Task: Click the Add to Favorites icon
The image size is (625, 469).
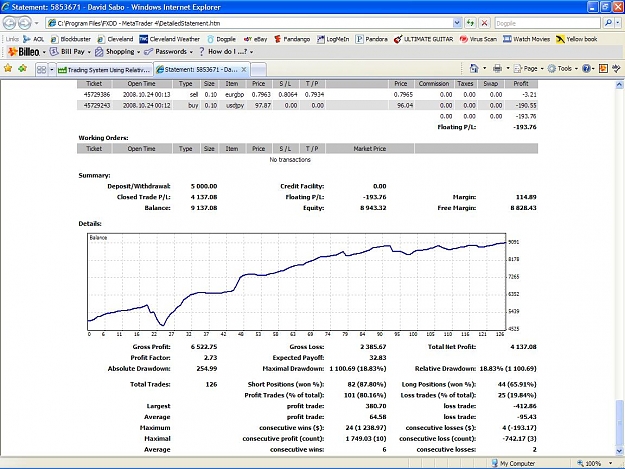Action: pyautogui.click(x=23, y=69)
